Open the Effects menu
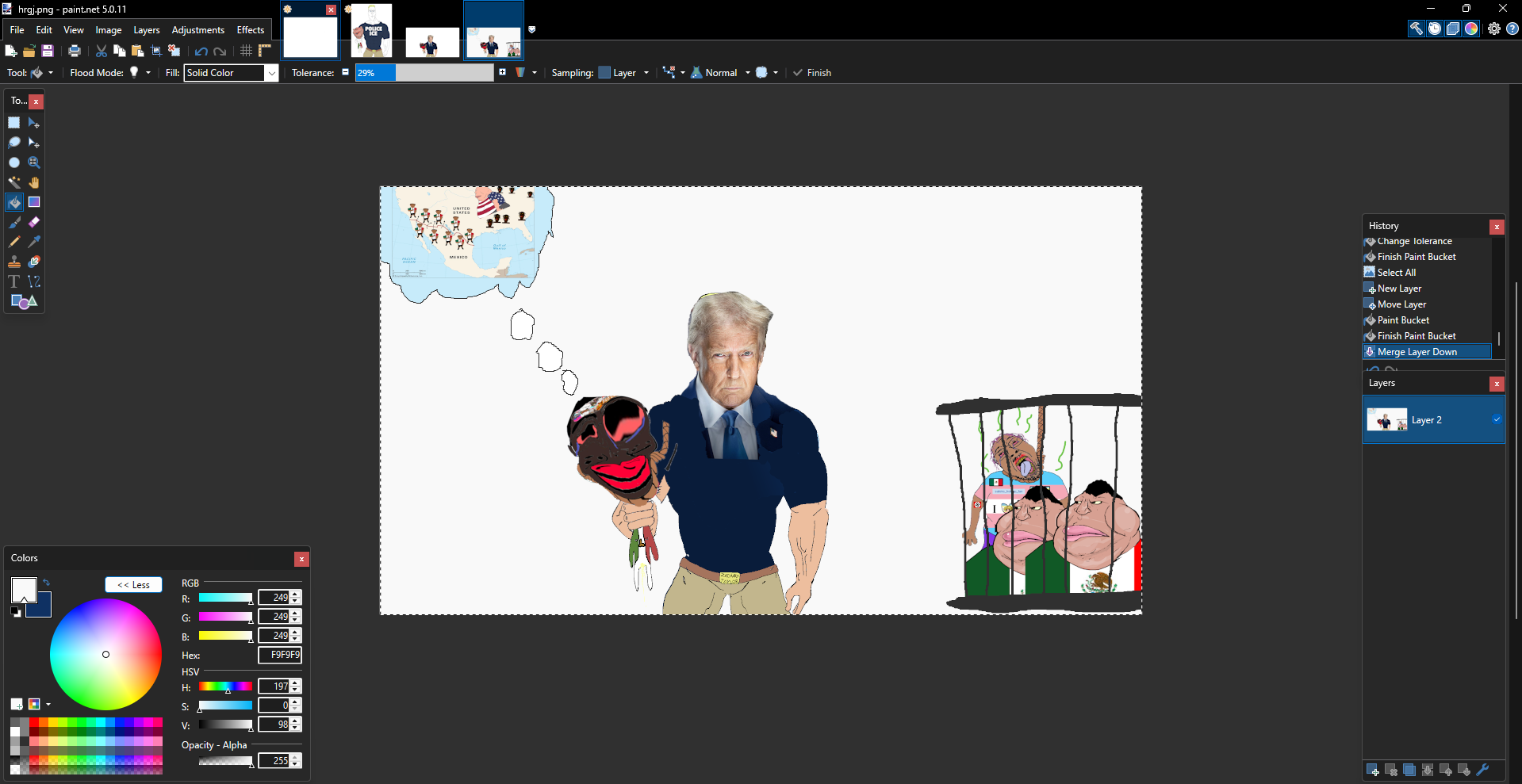The height and width of the screenshot is (784, 1522). [x=251, y=30]
